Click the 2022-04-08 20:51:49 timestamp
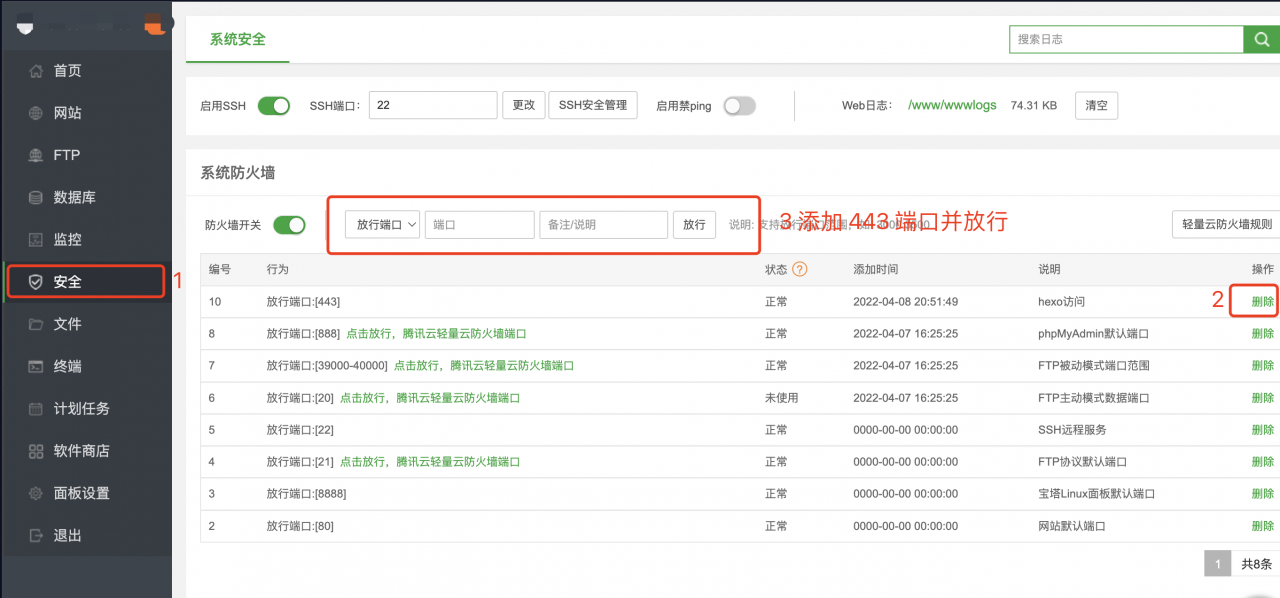Image resolution: width=1280 pixels, height=598 pixels. pyautogui.click(x=905, y=301)
